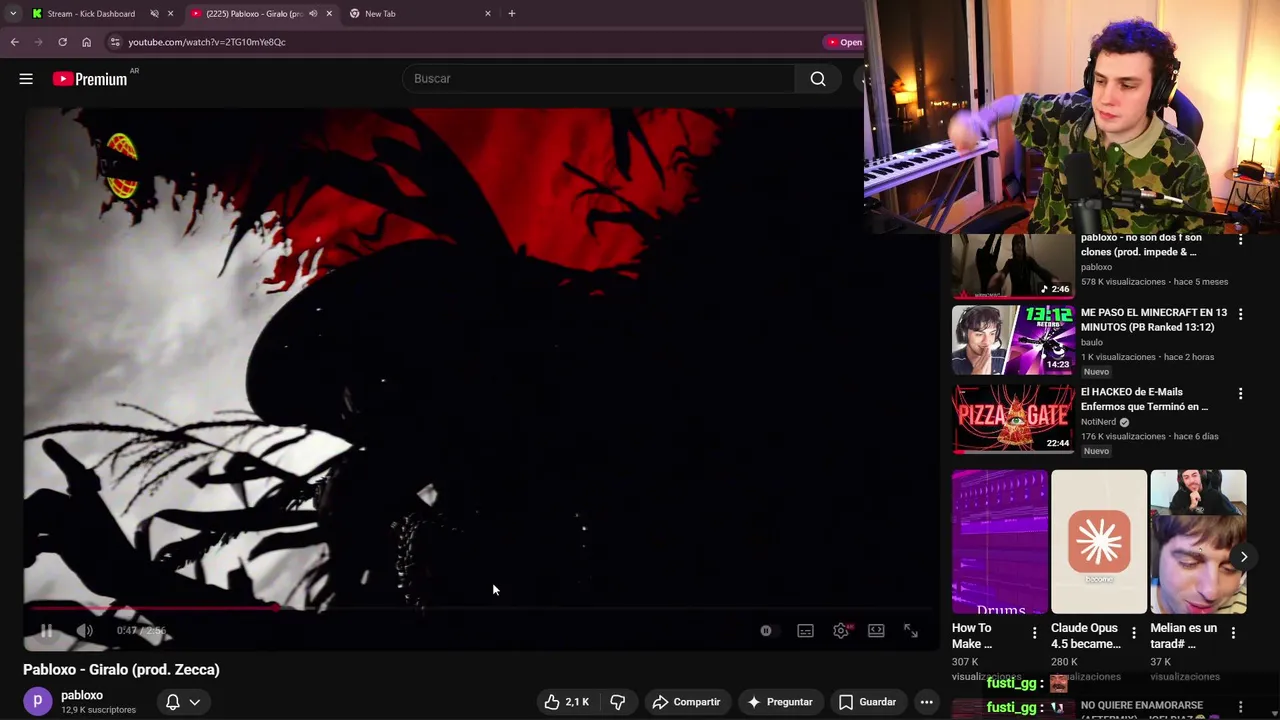
Task: Save video with the Guardar button
Action: [x=867, y=702]
